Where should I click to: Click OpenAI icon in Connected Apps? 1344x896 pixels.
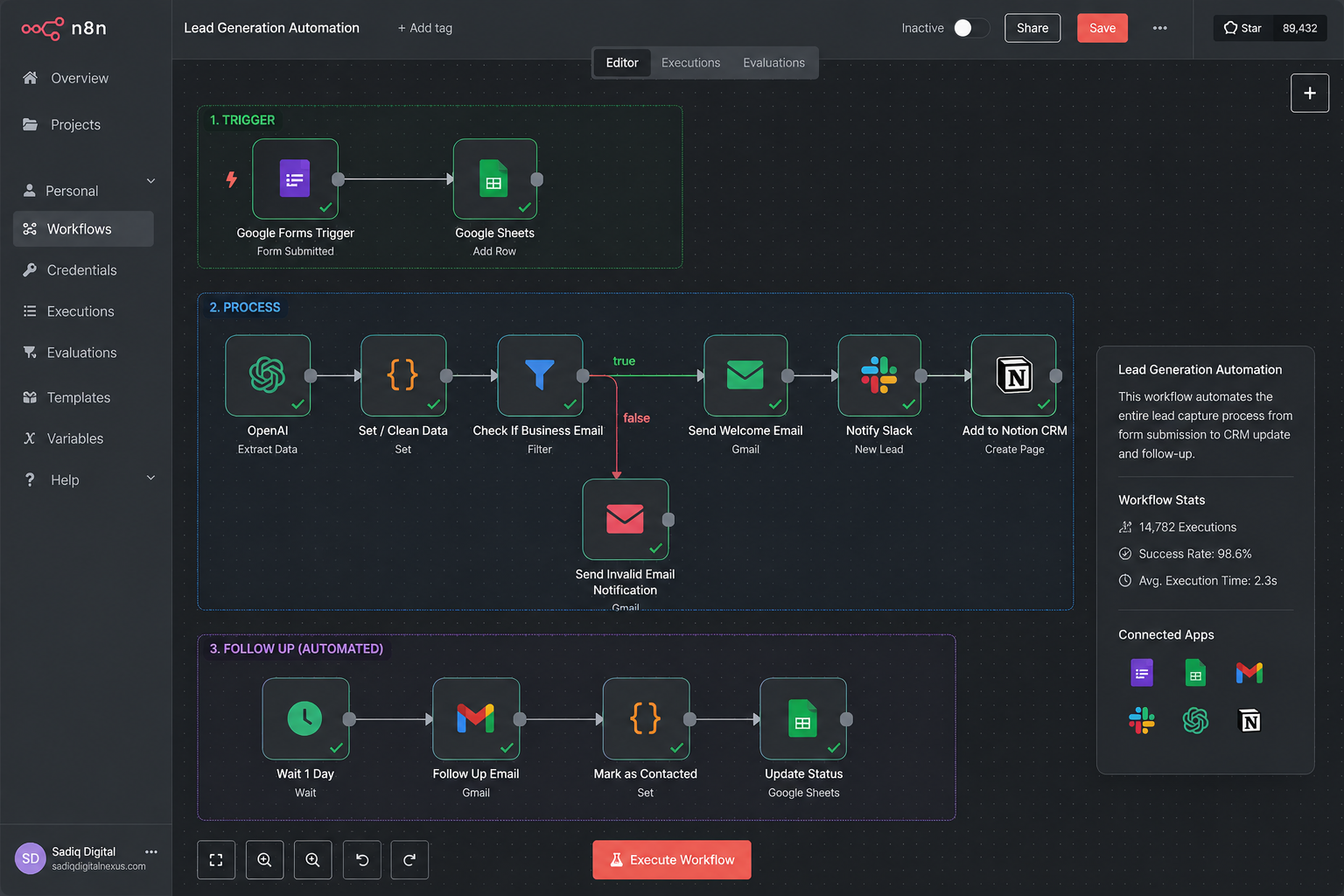[1195, 720]
